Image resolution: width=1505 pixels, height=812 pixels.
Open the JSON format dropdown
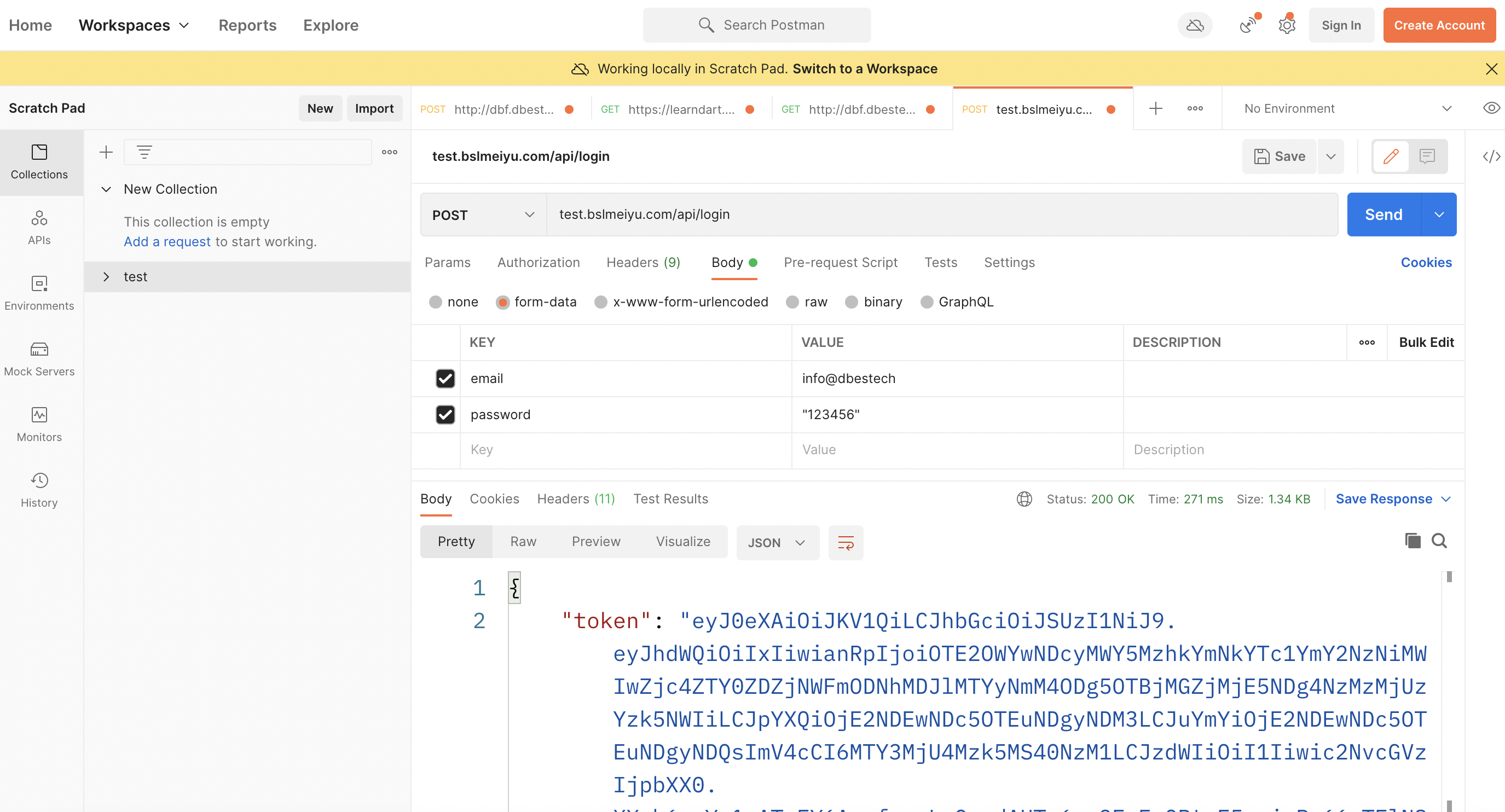777,543
